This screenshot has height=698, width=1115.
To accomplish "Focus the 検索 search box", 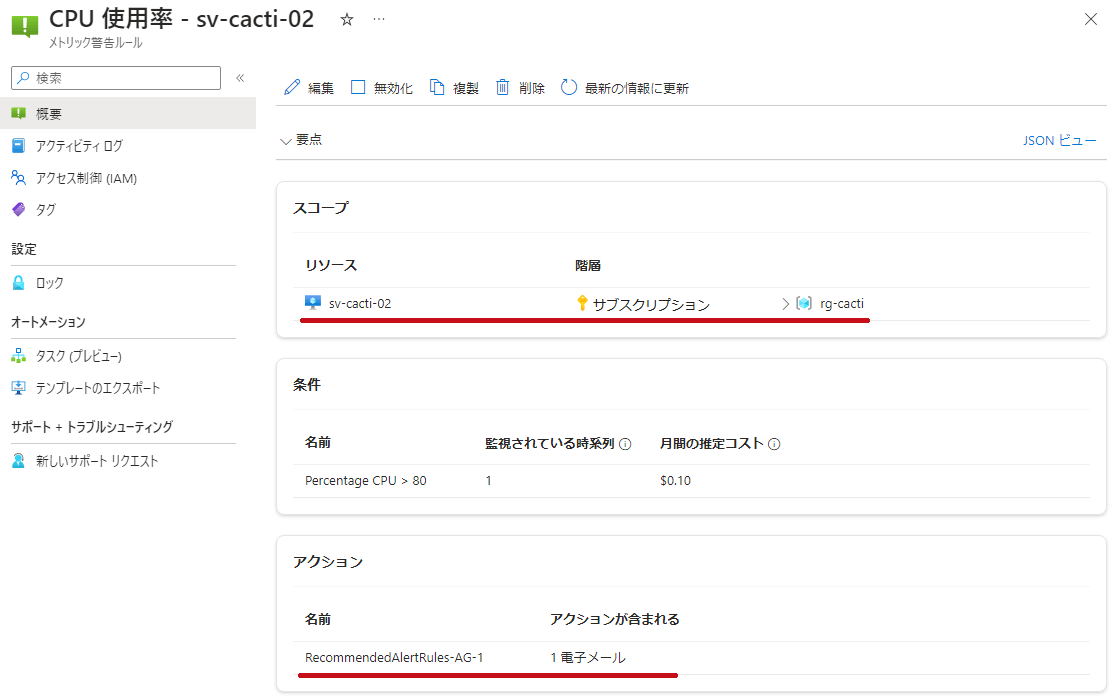I will click(116, 78).
